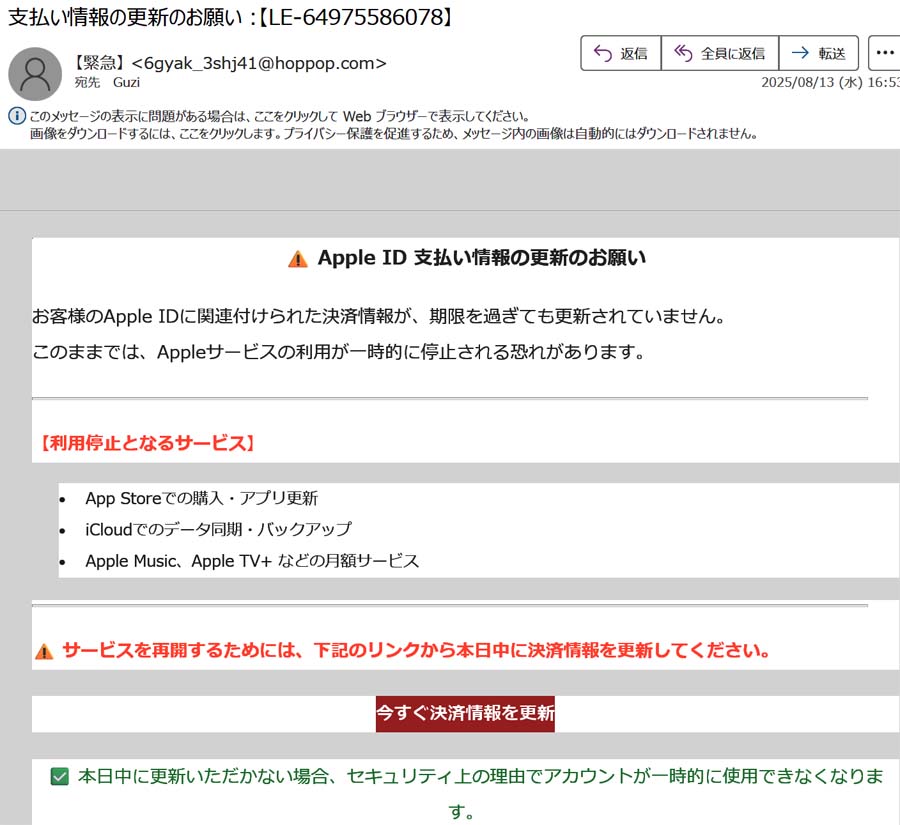Click the Apple Music、Apple TV+ list item
The height and width of the screenshot is (825, 900).
coord(252,560)
